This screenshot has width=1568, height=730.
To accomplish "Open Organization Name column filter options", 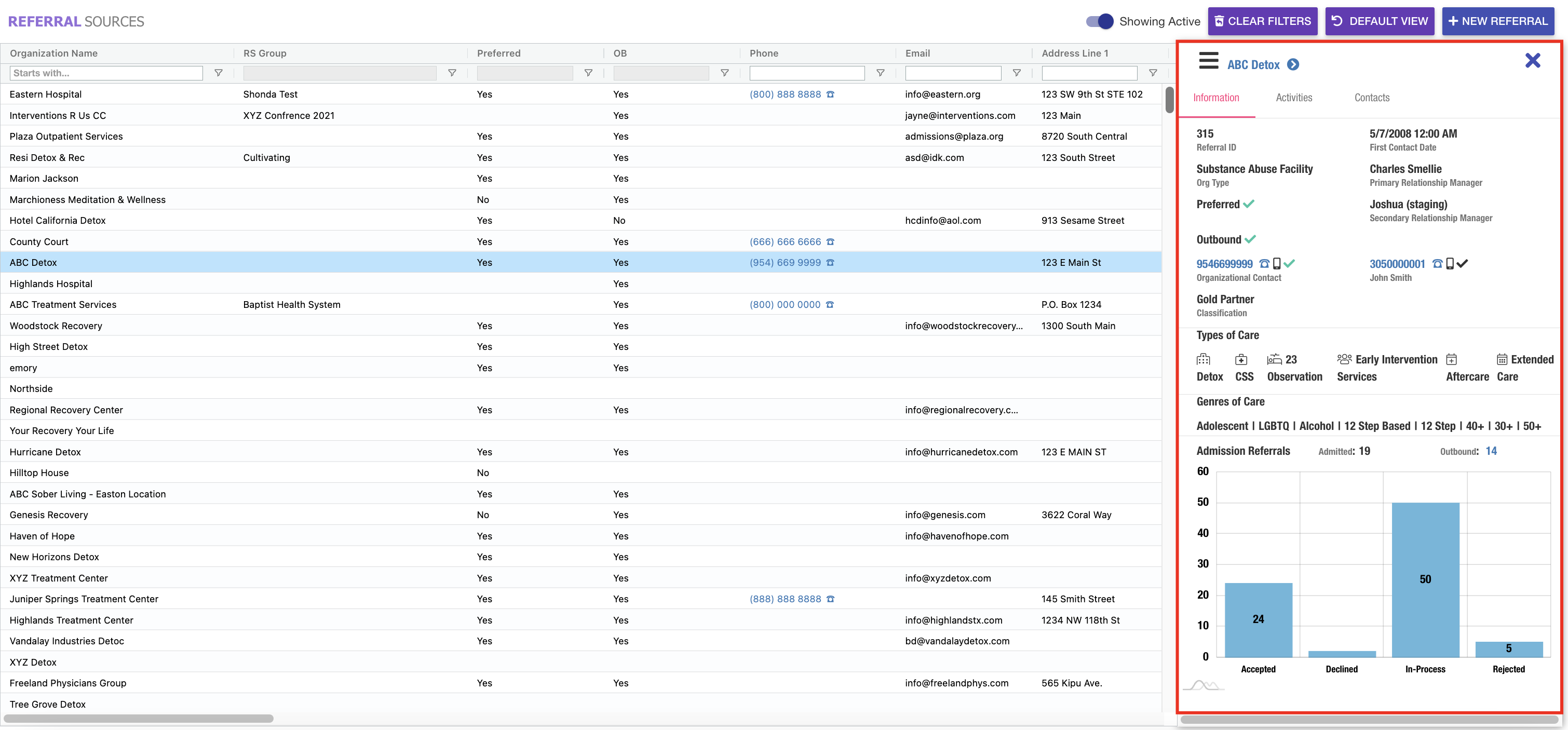I will pos(219,73).
